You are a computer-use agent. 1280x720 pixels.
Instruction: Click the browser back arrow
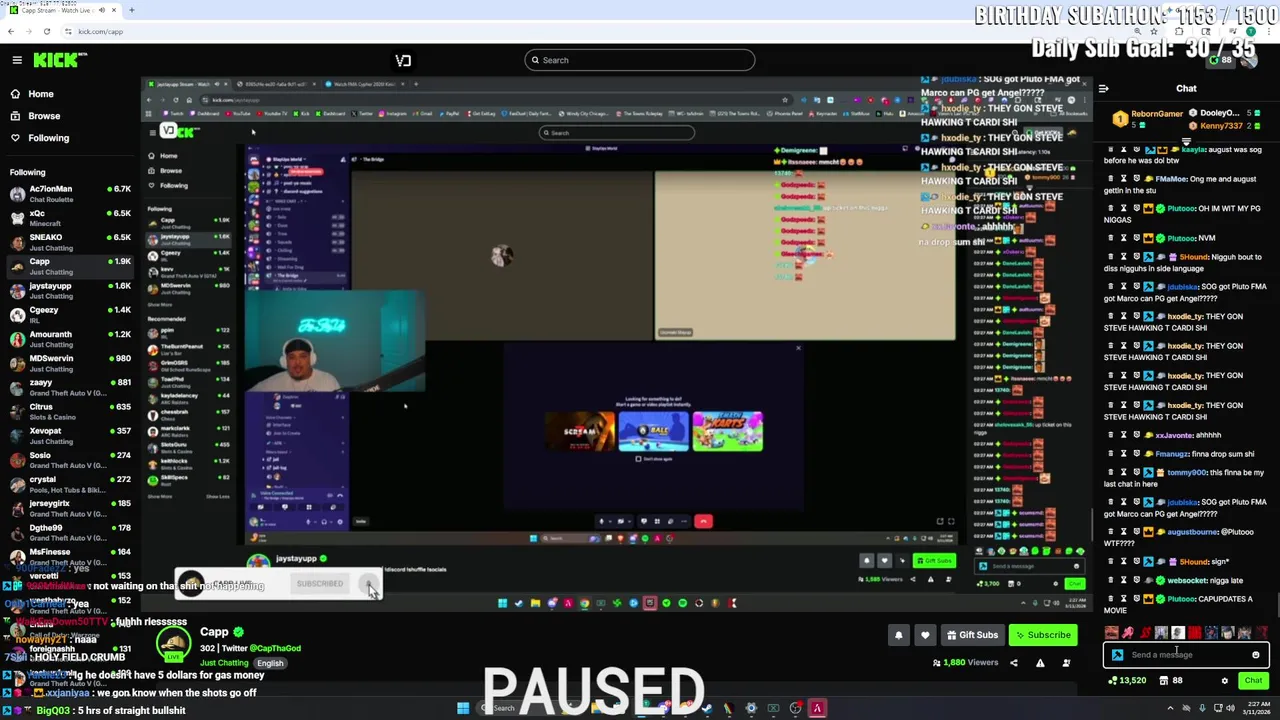click(x=11, y=31)
